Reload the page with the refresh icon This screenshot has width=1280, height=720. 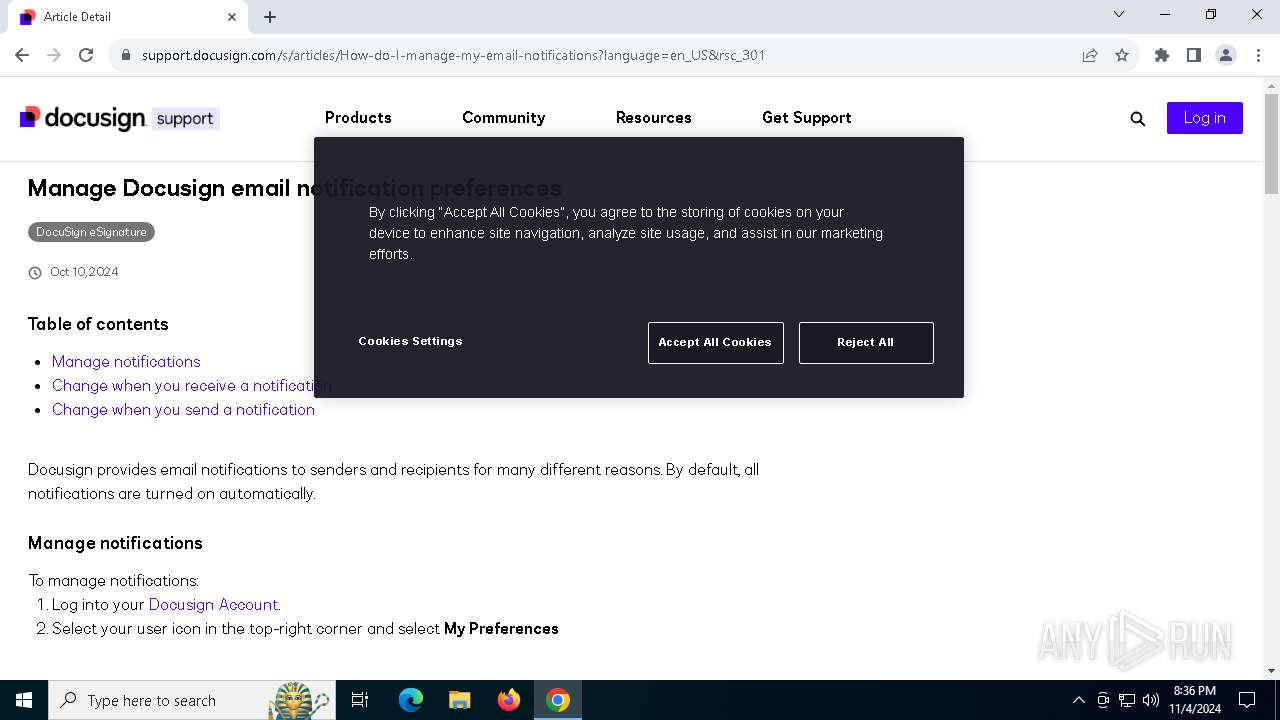[x=86, y=55]
